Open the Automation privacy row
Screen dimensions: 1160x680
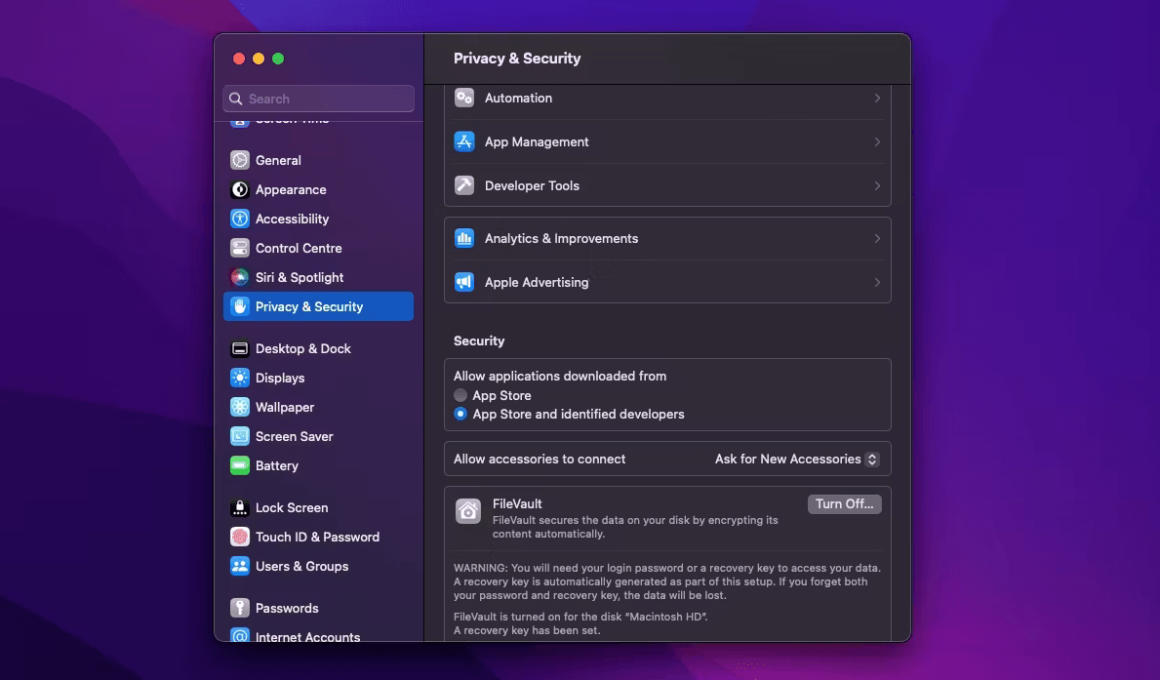point(667,98)
